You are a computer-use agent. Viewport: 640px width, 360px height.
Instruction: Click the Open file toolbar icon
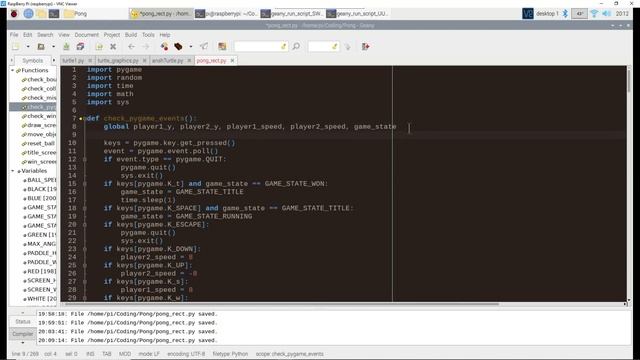click(x=41, y=47)
